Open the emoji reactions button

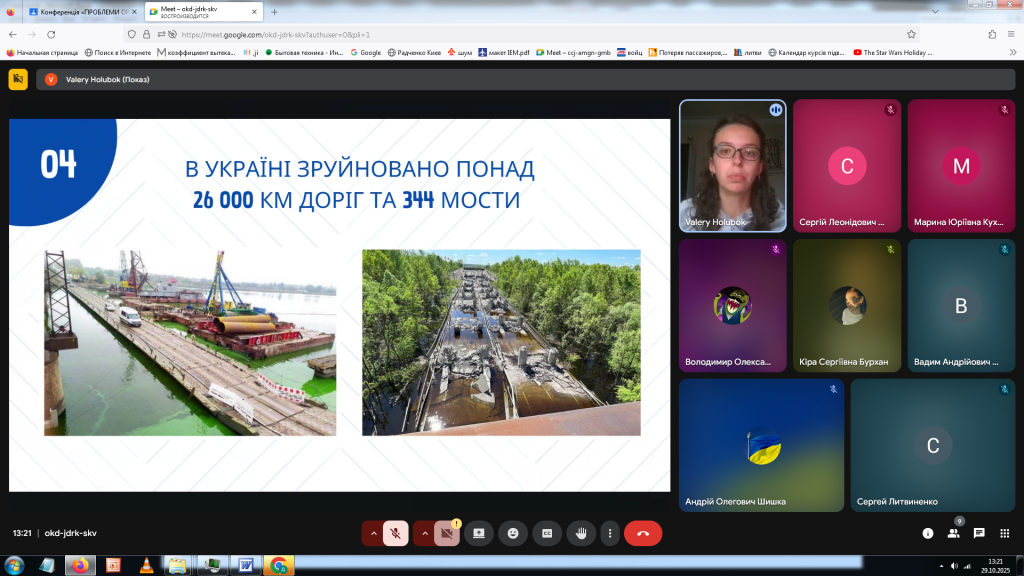[513, 533]
